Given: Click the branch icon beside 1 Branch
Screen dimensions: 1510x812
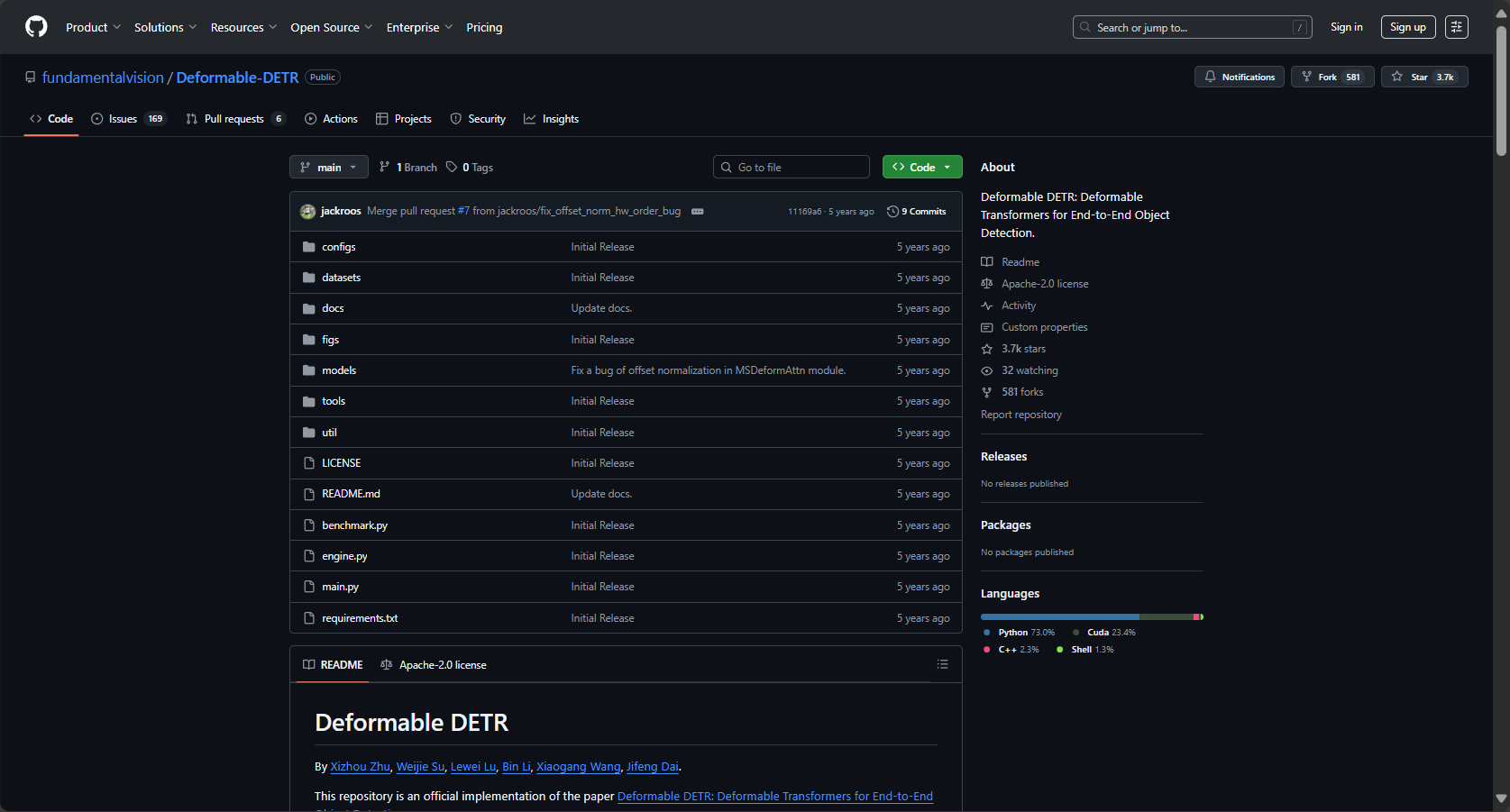Looking at the screenshot, I should tap(385, 167).
